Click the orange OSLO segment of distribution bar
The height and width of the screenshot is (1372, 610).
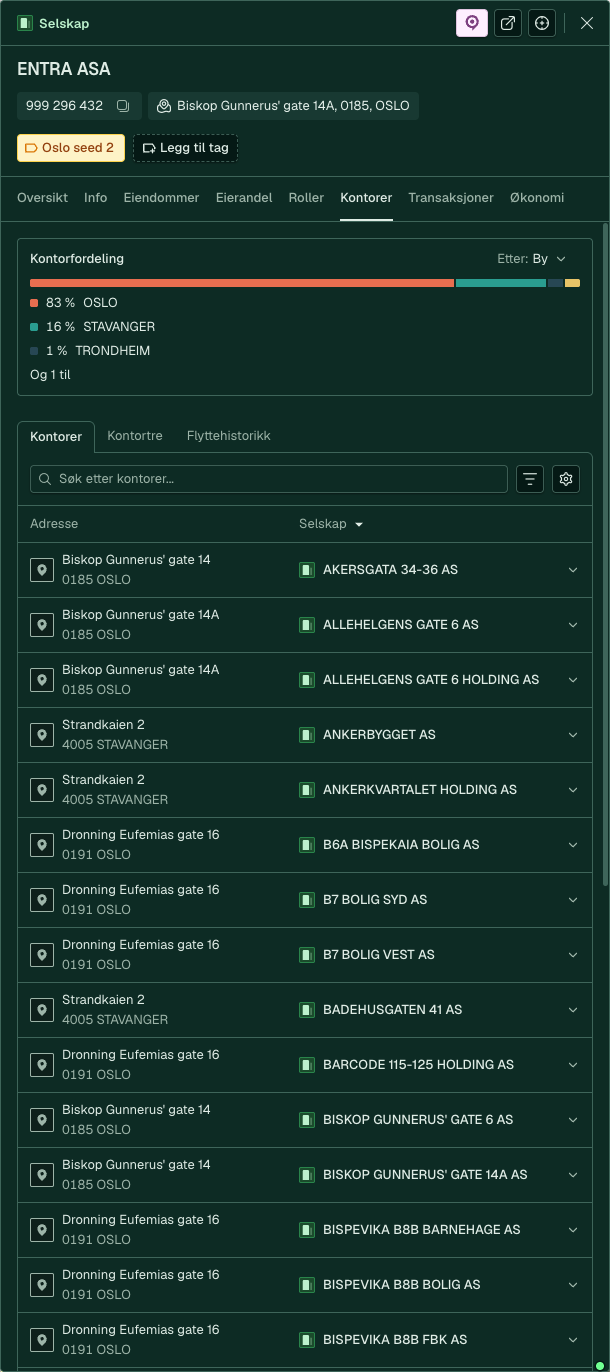242,283
